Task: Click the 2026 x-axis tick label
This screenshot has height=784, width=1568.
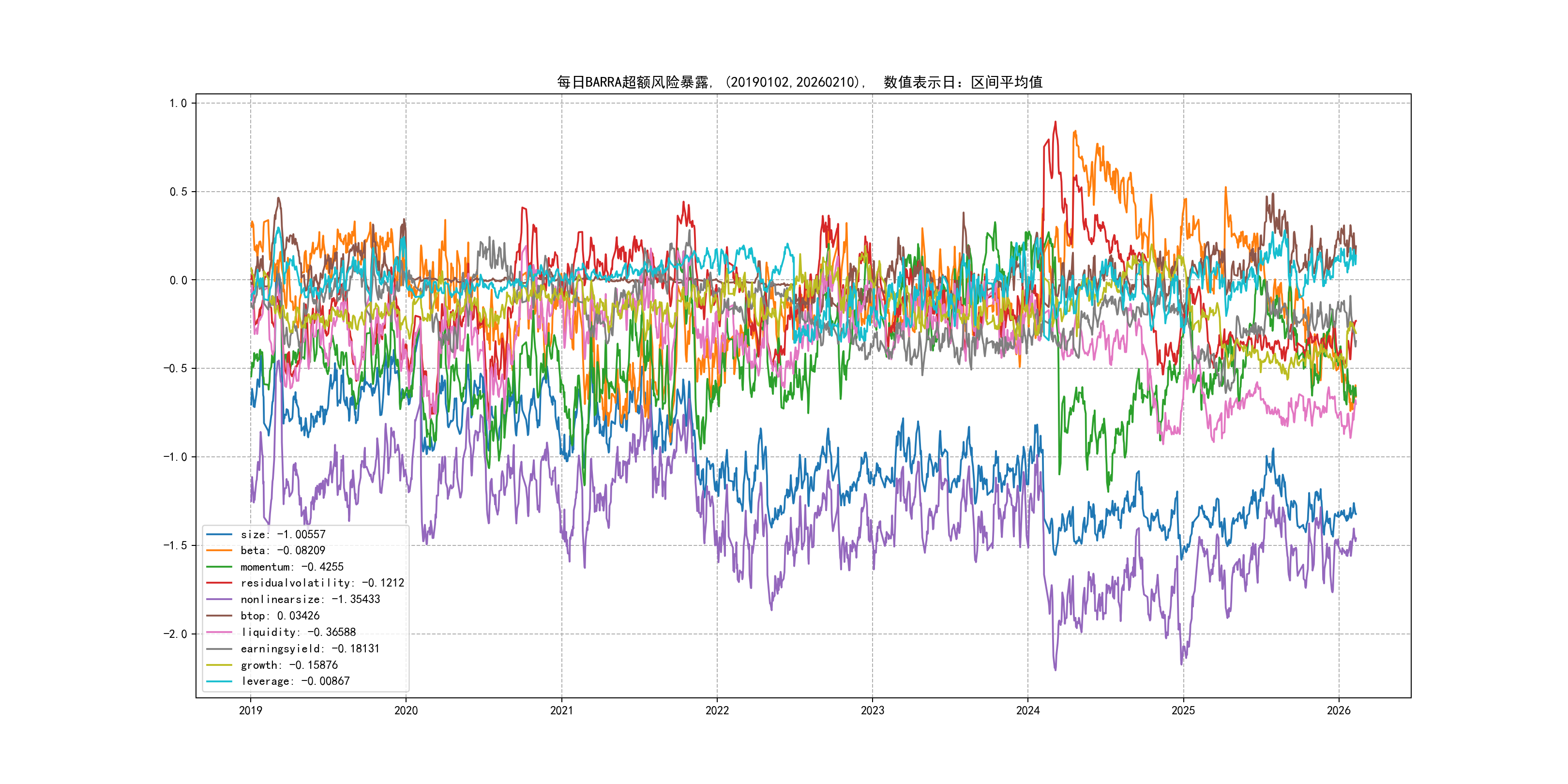Action: click(1339, 710)
